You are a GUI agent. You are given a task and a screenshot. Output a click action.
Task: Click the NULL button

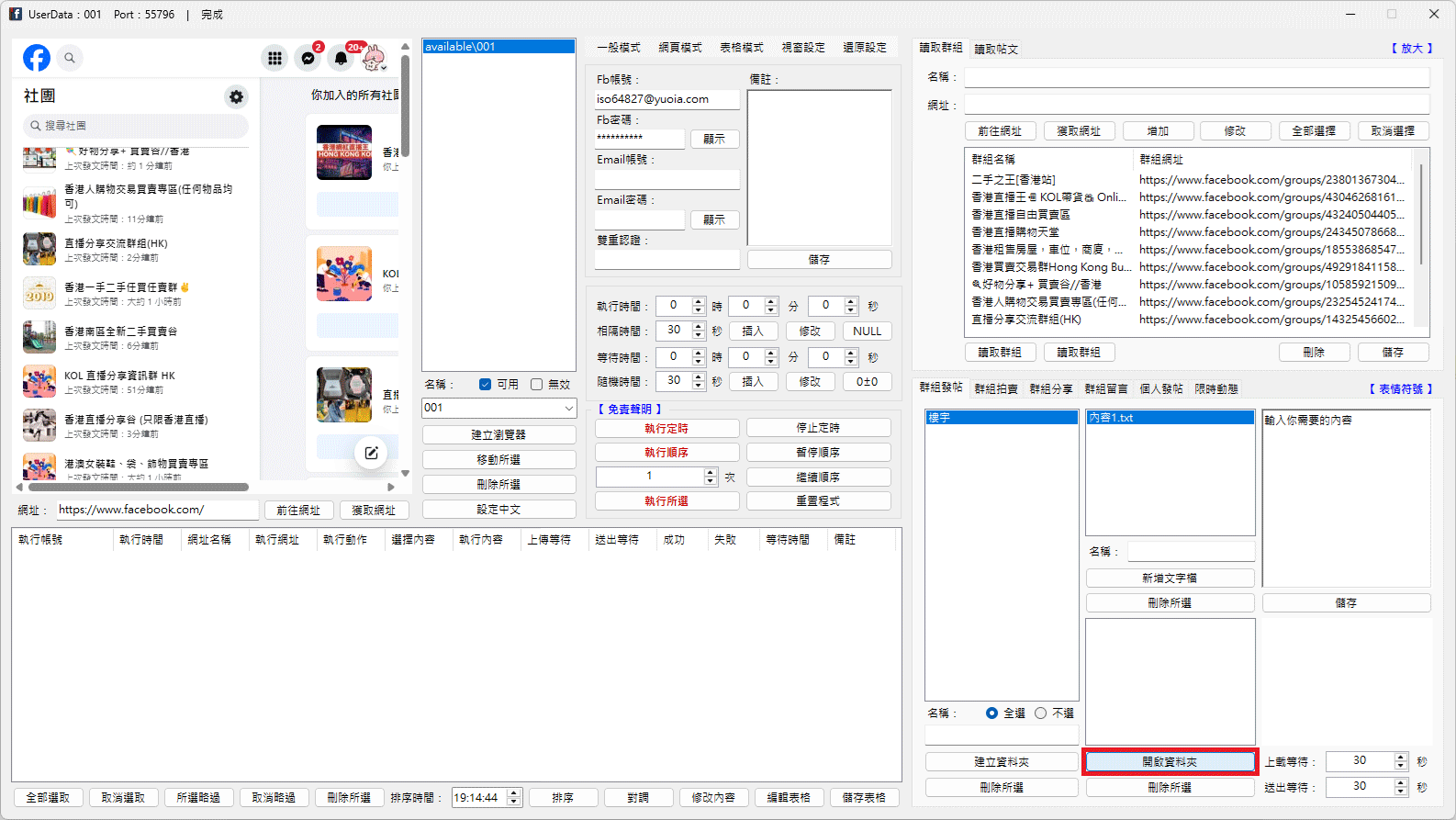point(867,331)
